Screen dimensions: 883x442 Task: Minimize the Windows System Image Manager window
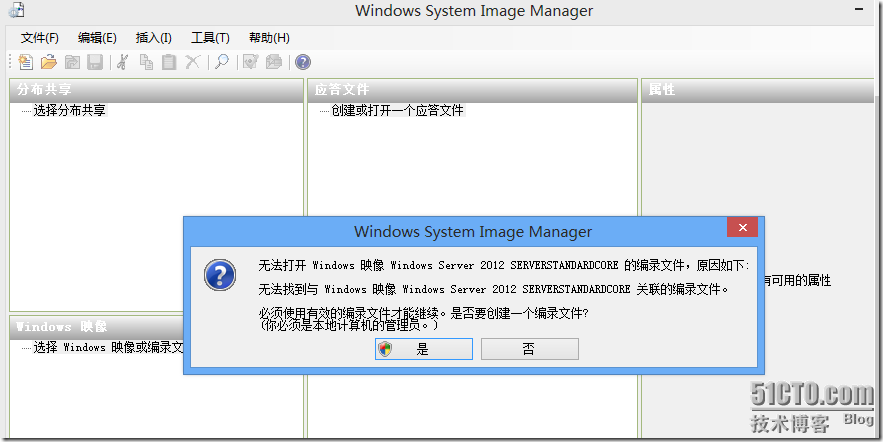coord(859,10)
